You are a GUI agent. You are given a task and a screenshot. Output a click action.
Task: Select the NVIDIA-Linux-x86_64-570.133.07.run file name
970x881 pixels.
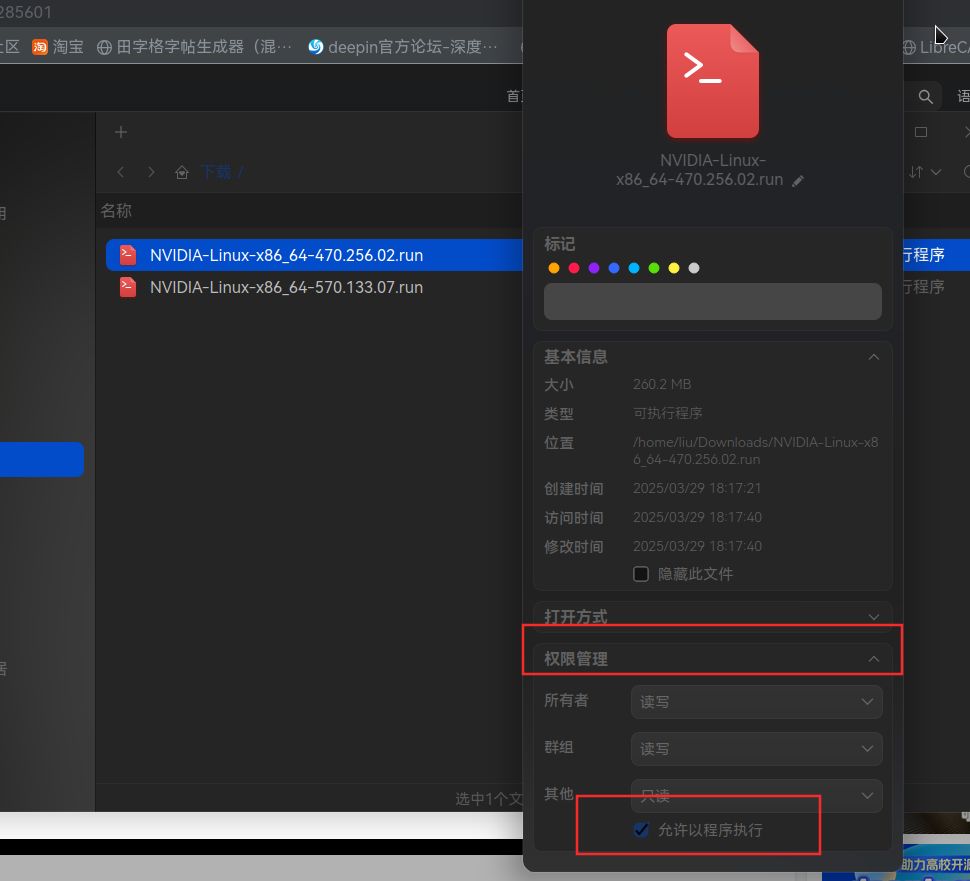(286, 287)
